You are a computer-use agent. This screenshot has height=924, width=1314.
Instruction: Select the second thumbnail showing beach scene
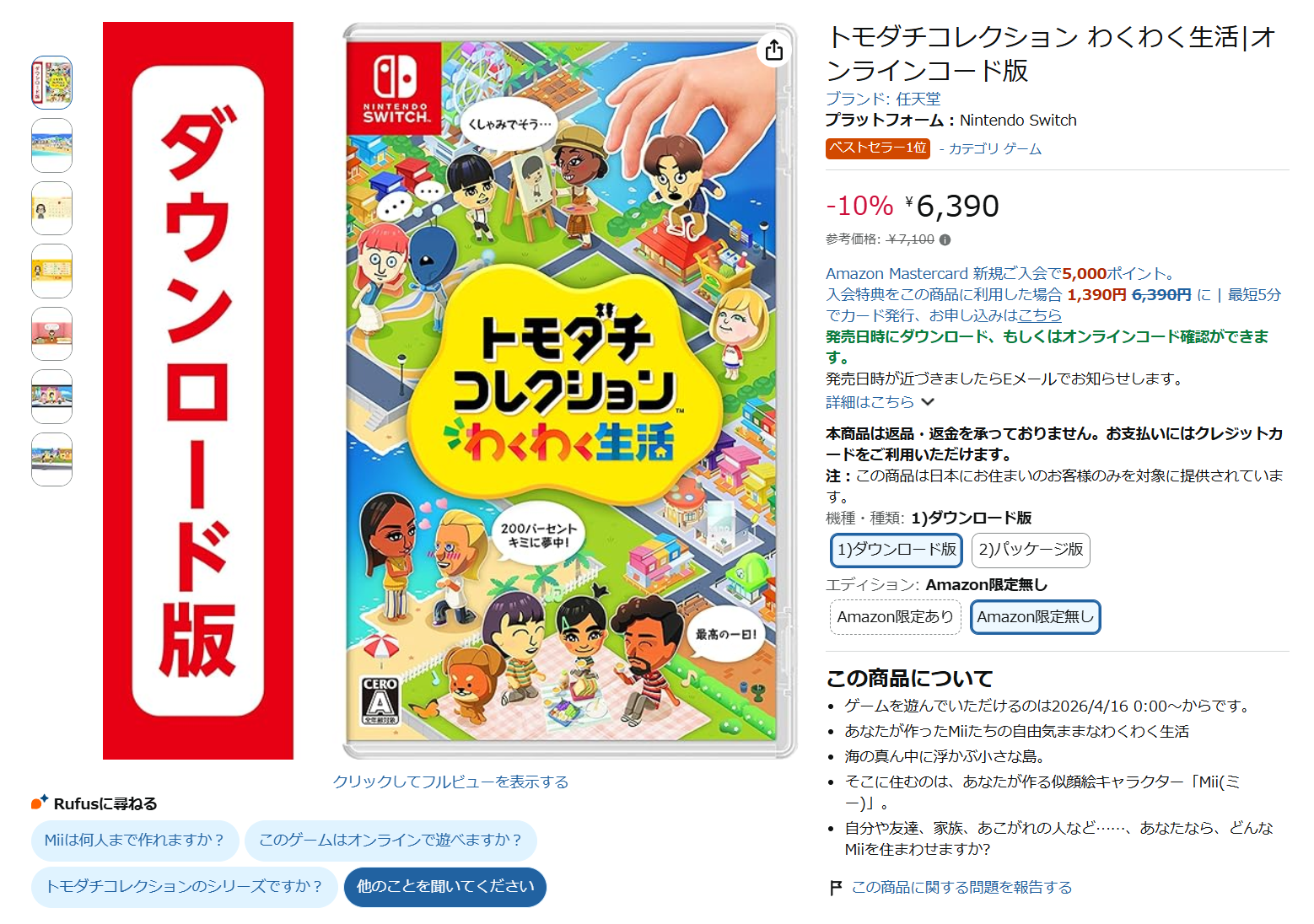pyautogui.click(x=52, y=145)
